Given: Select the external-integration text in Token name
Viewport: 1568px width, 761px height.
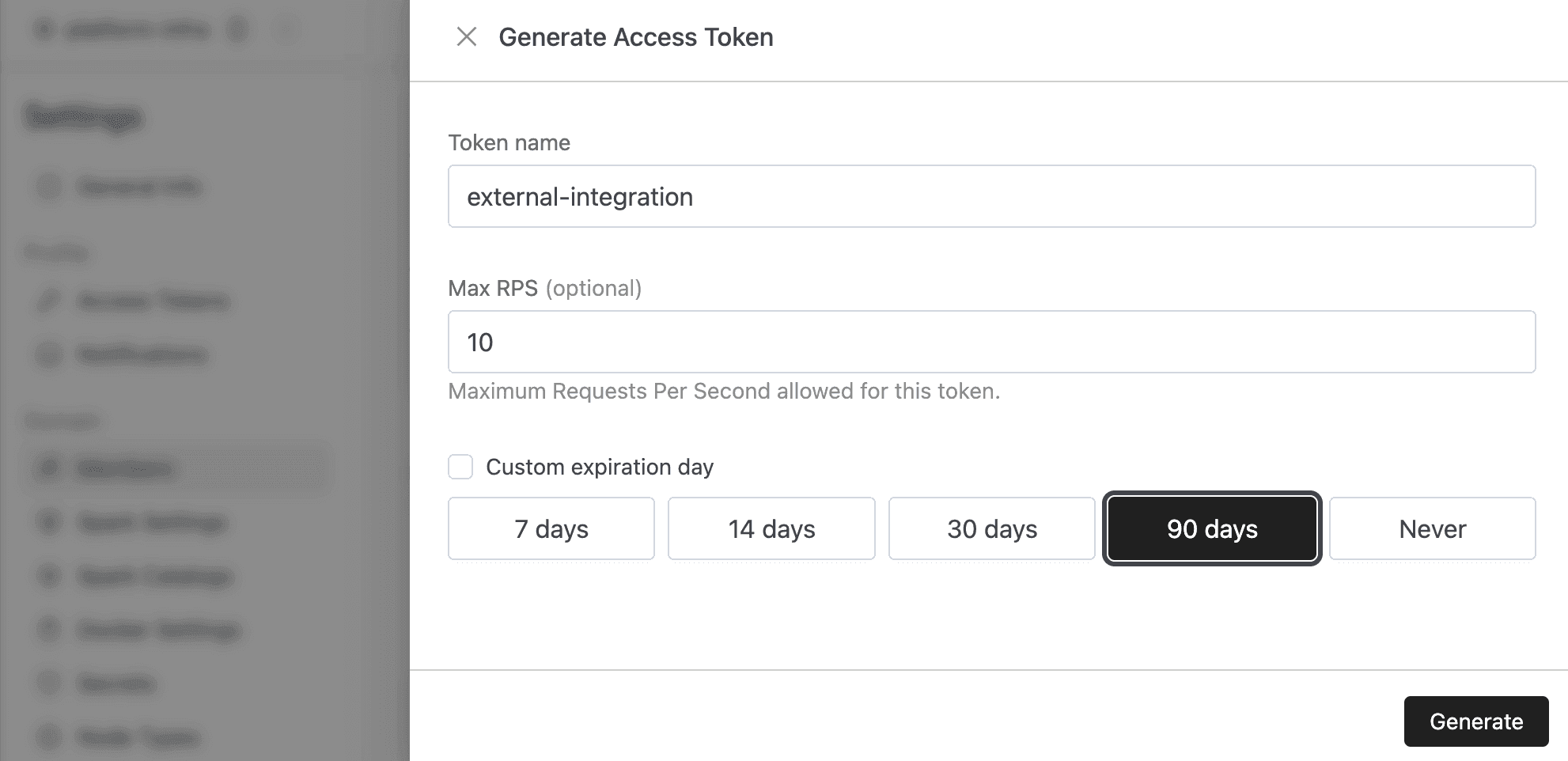Looking at the screenshot, I should pos(579,196).
